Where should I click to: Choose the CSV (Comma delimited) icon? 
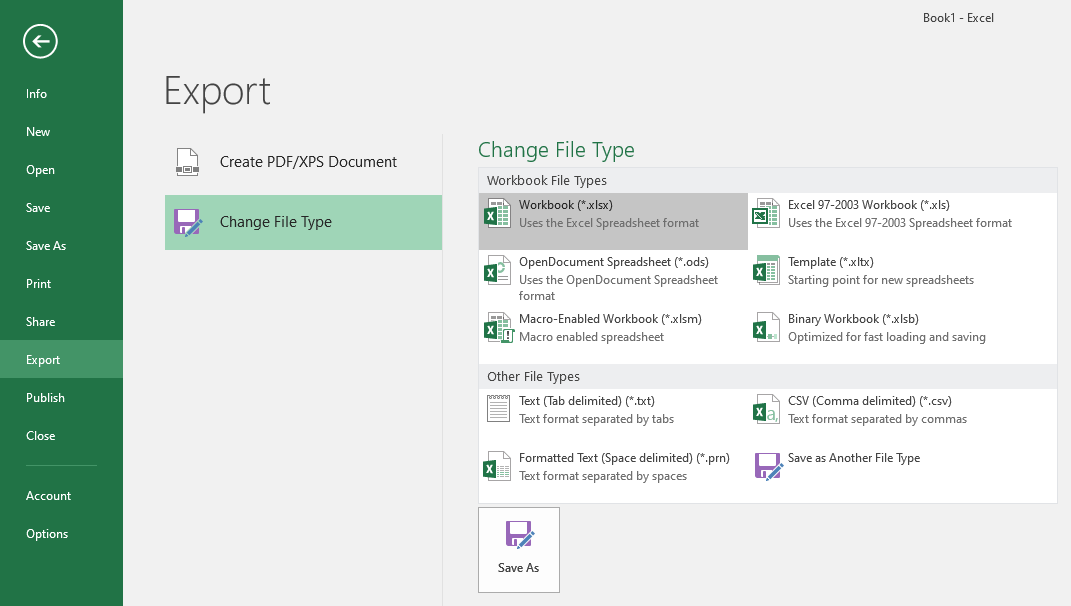click(x=766, y=410)
